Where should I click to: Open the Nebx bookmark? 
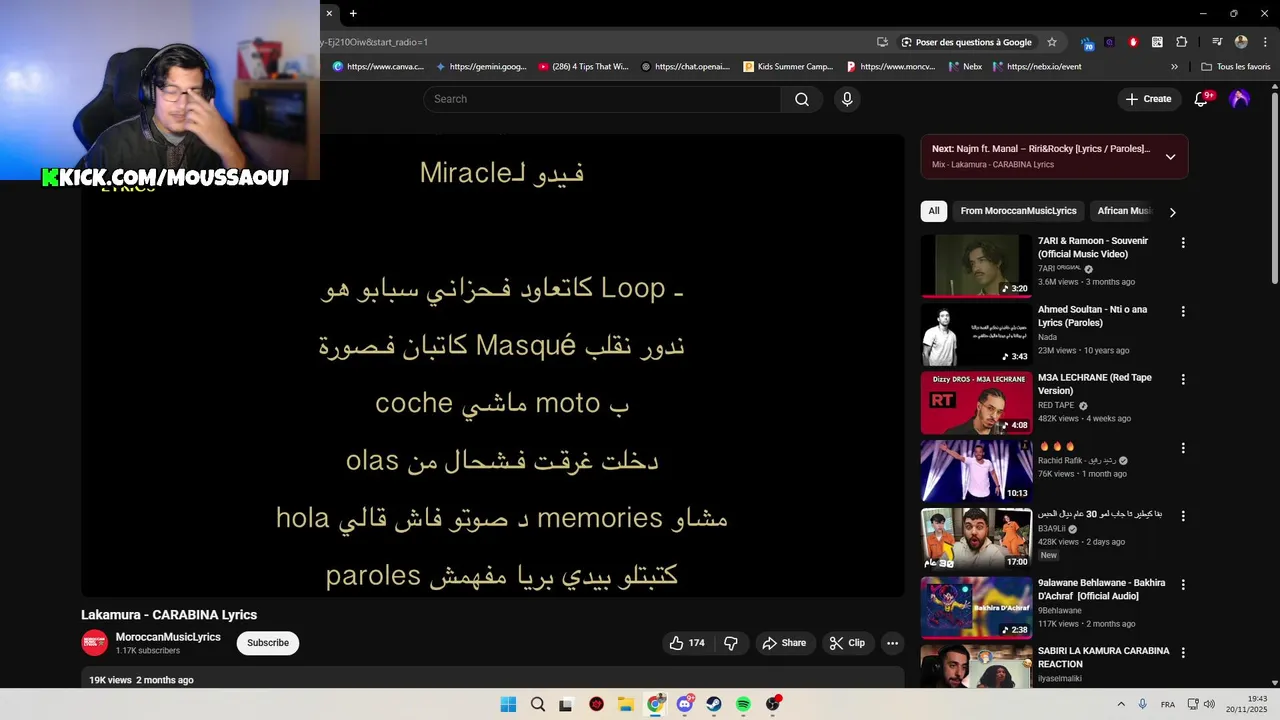point(965,67)
